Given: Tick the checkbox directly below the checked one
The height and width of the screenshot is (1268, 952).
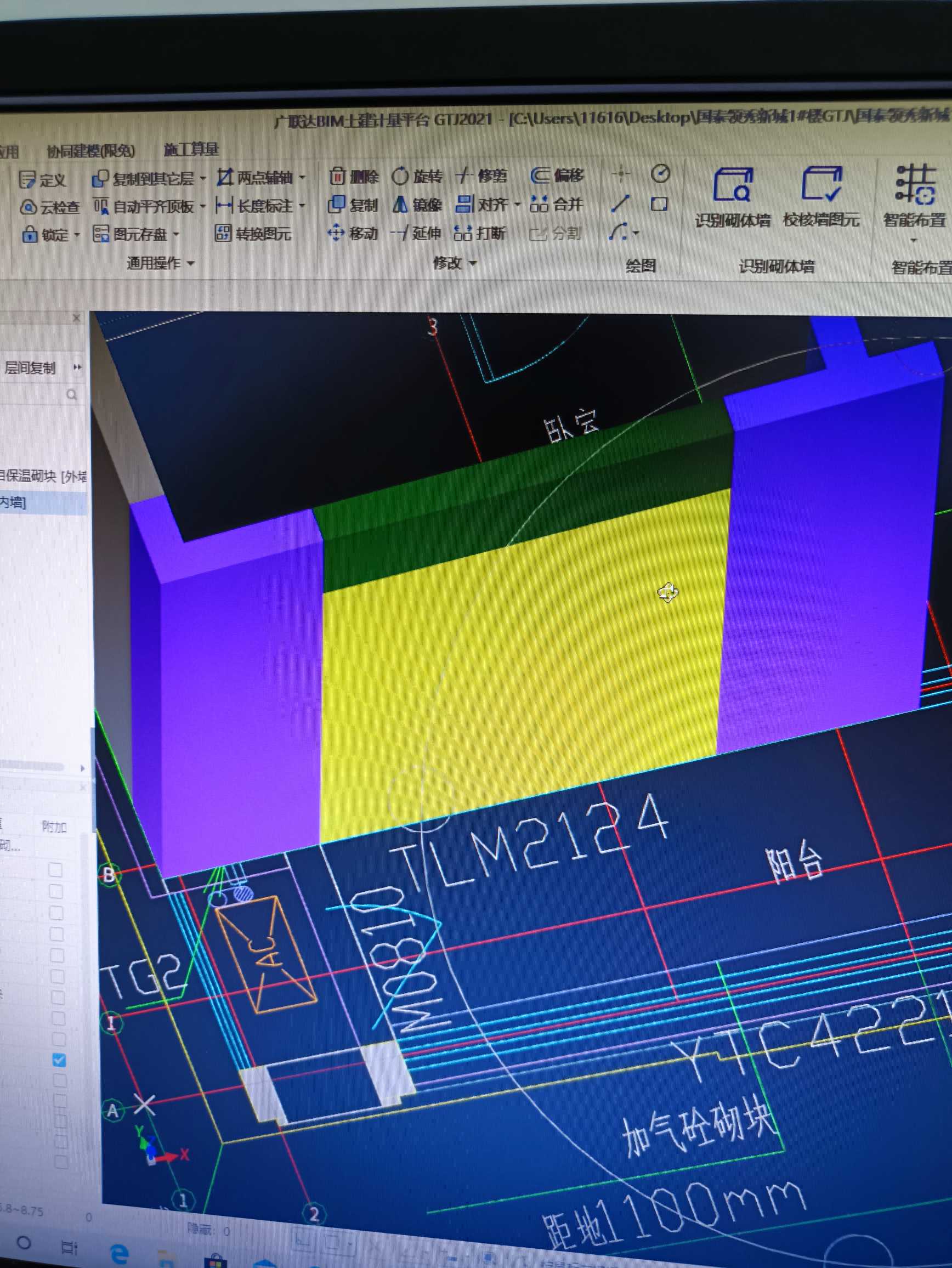Looking at the screenshot, I should point(59,1080).
